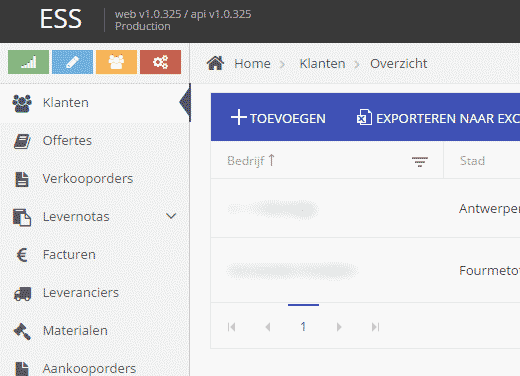Click Exporteren naar Excel button
The height and width of the screenshot is (376, 520).
[x=438, y=118]
